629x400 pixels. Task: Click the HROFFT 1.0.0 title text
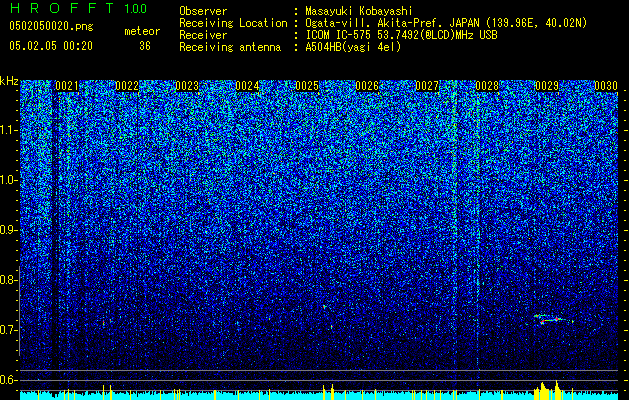(x=79, y=8)
